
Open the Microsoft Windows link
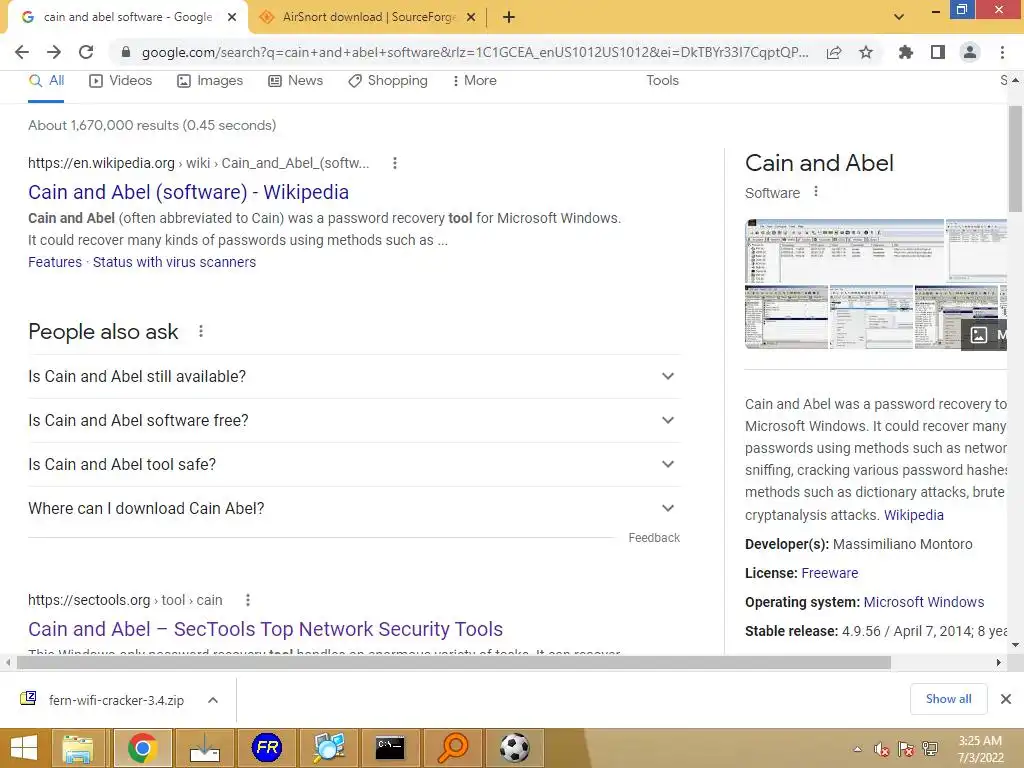(x=923, y=602)
